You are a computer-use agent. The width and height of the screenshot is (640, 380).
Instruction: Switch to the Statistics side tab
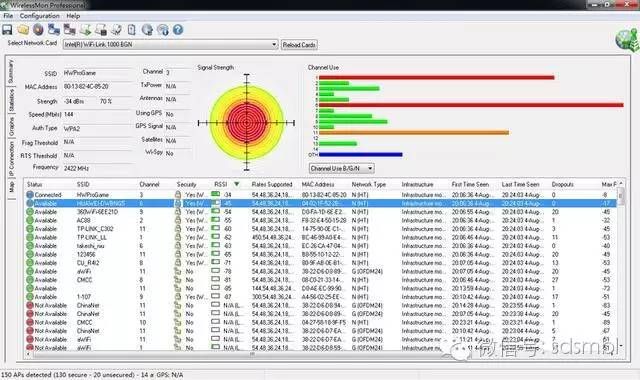pyautogui.click(x=11, y=100)
